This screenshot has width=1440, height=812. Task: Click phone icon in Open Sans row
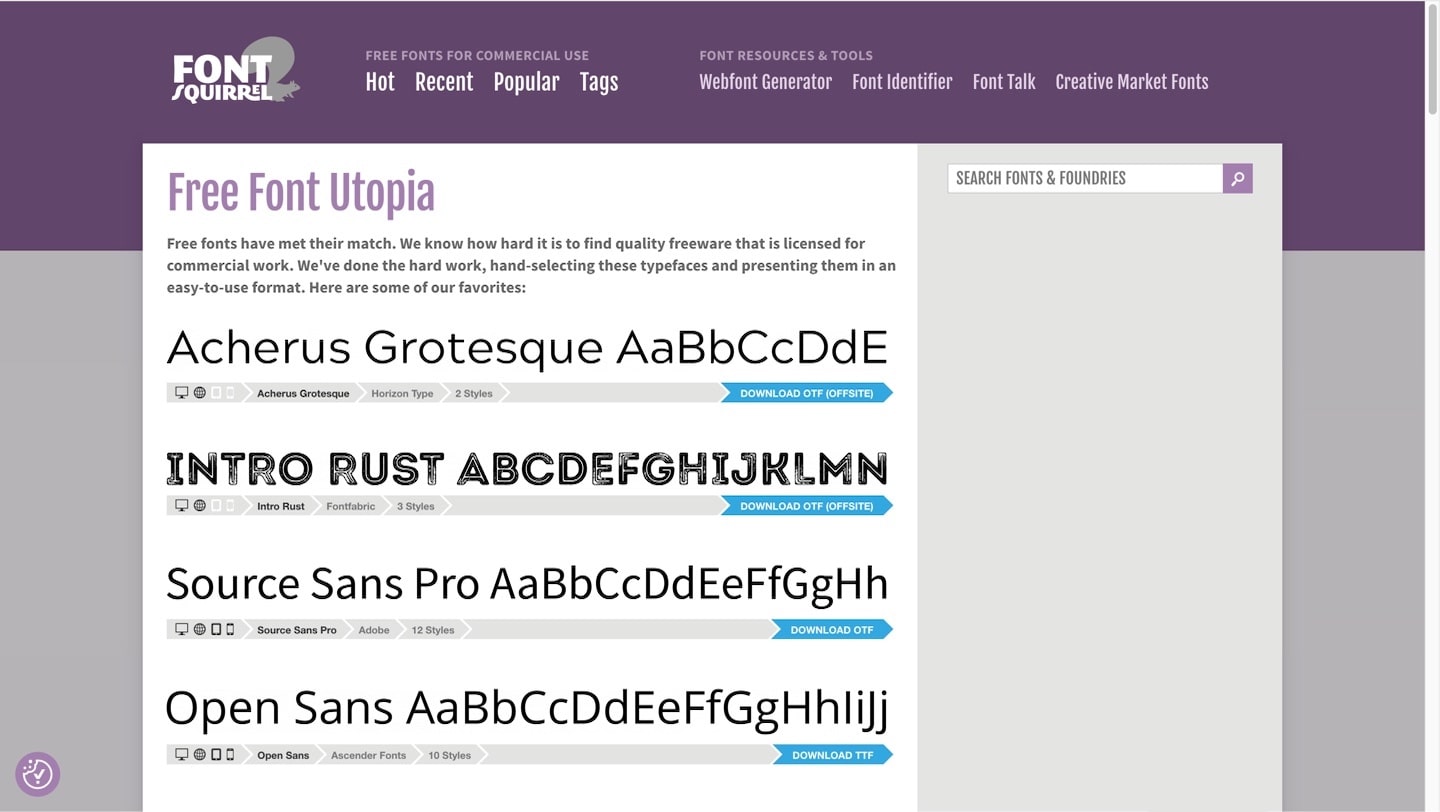click(230, 755)
